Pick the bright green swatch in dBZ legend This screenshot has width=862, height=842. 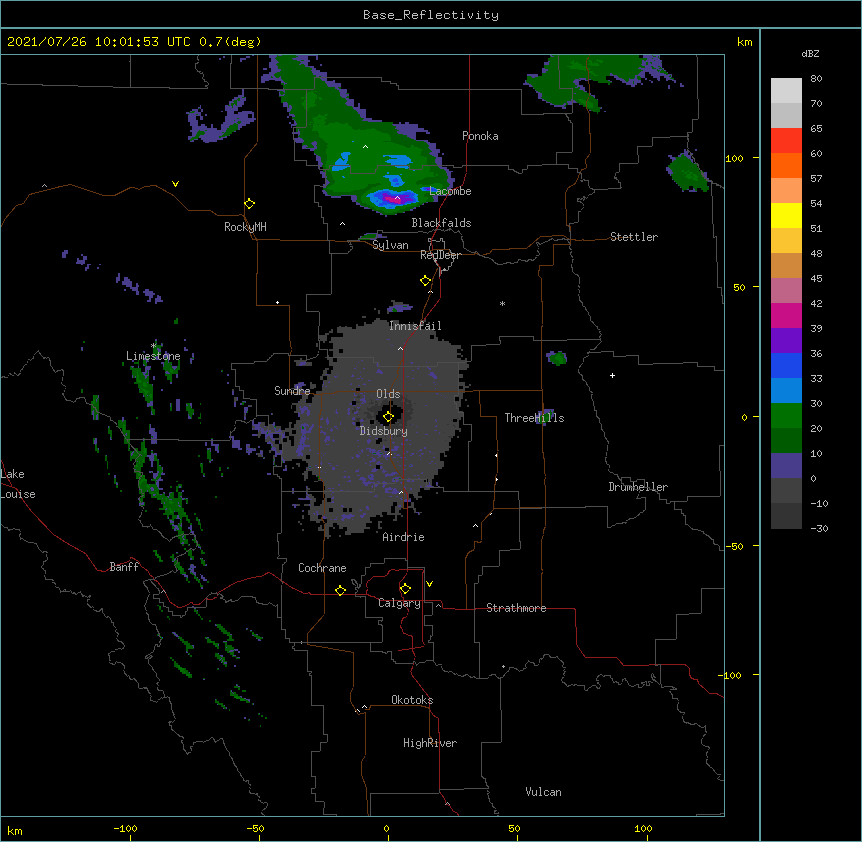pyautogui.click(x=786, y=416)
